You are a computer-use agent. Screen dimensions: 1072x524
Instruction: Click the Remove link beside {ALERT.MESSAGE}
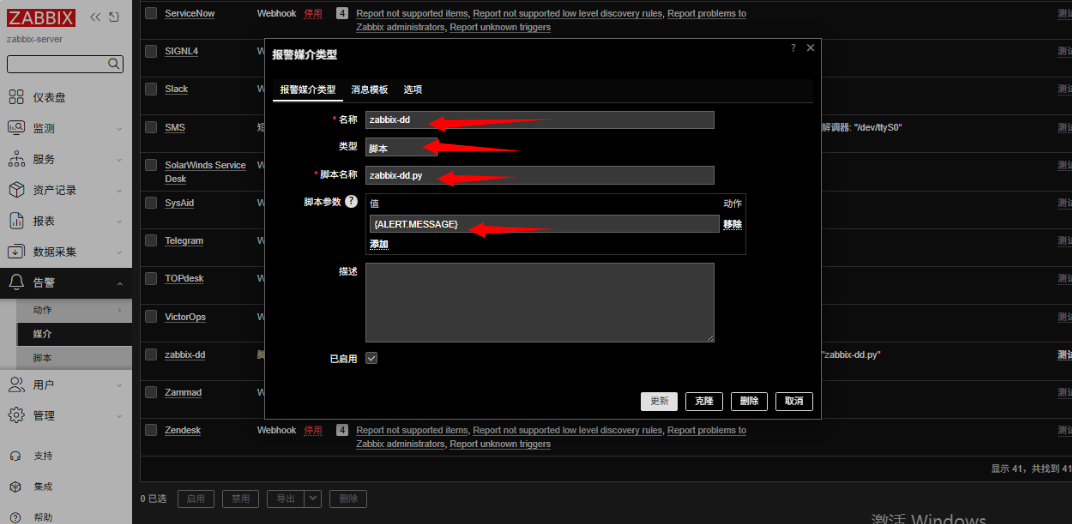point(732,225)
